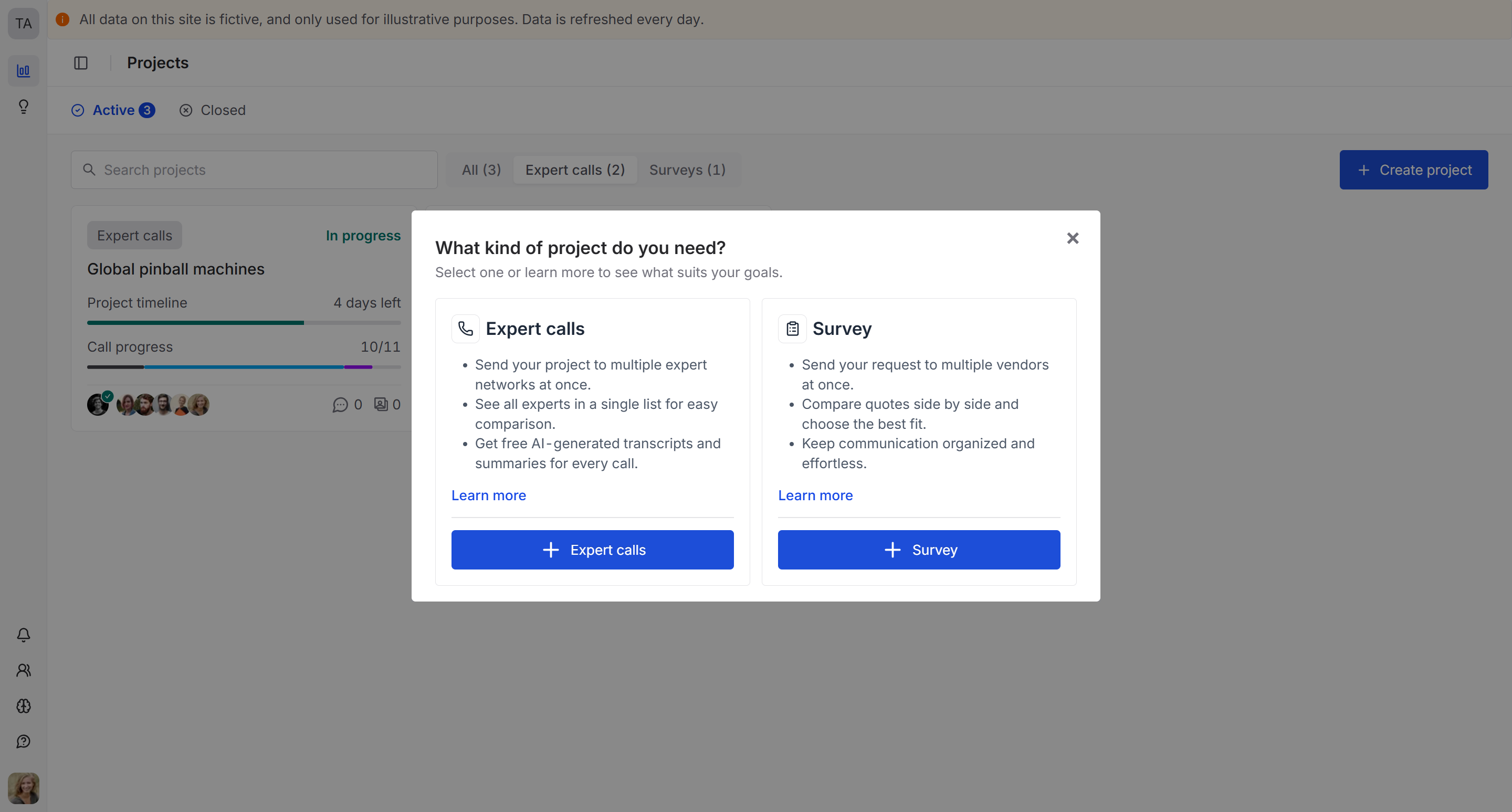Open Learn more under Survey
Viewport: 1512px width, 812px height.
[815, 496]
